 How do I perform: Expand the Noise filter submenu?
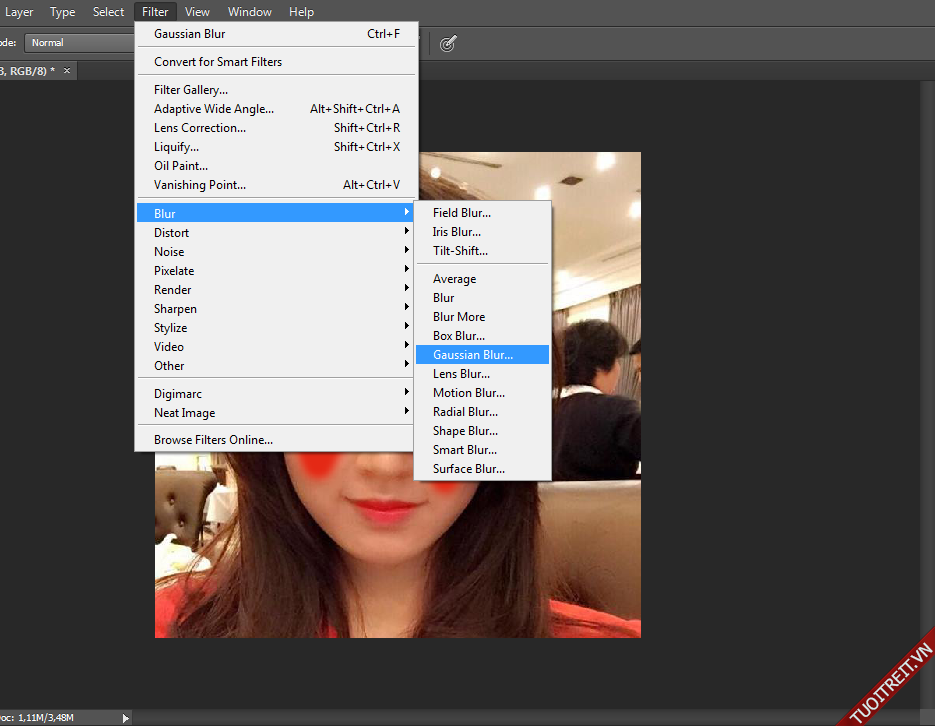(169, 252)
